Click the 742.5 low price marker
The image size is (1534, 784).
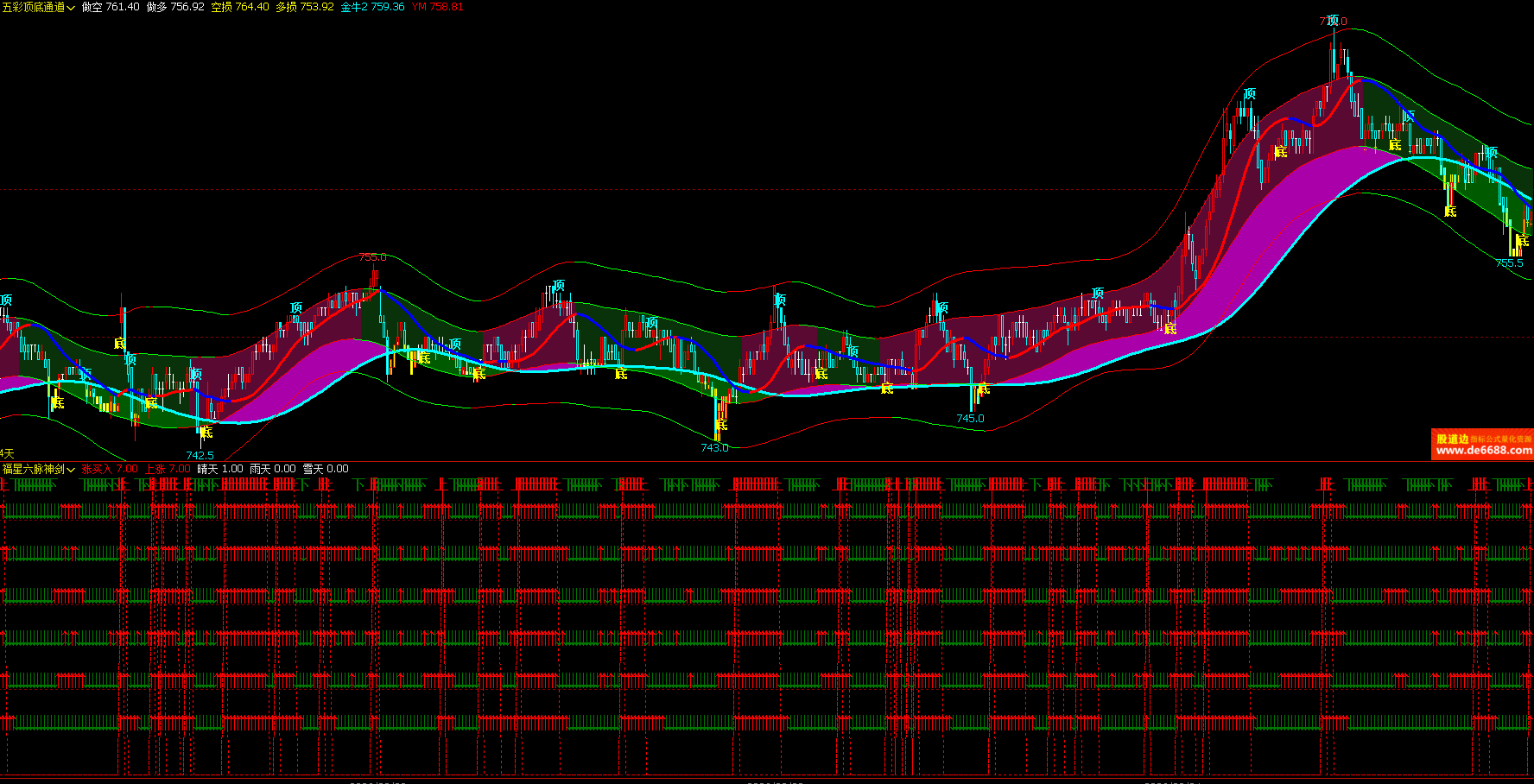coord(200,456)
